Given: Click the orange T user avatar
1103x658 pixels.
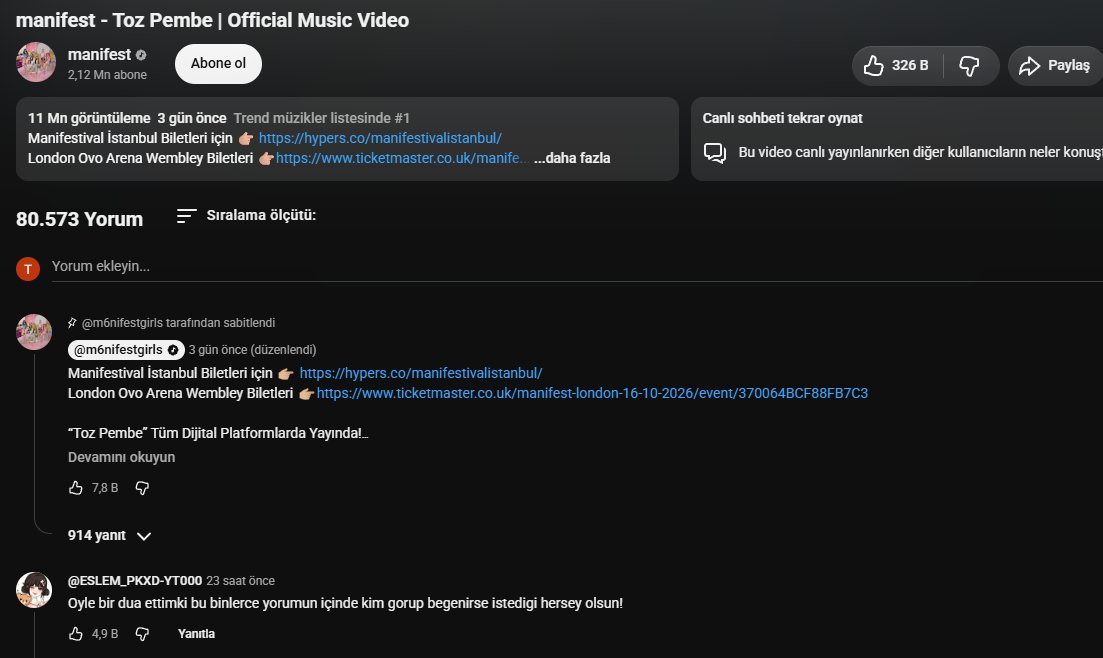Looking at the screenshot, I should pos(28,269).
